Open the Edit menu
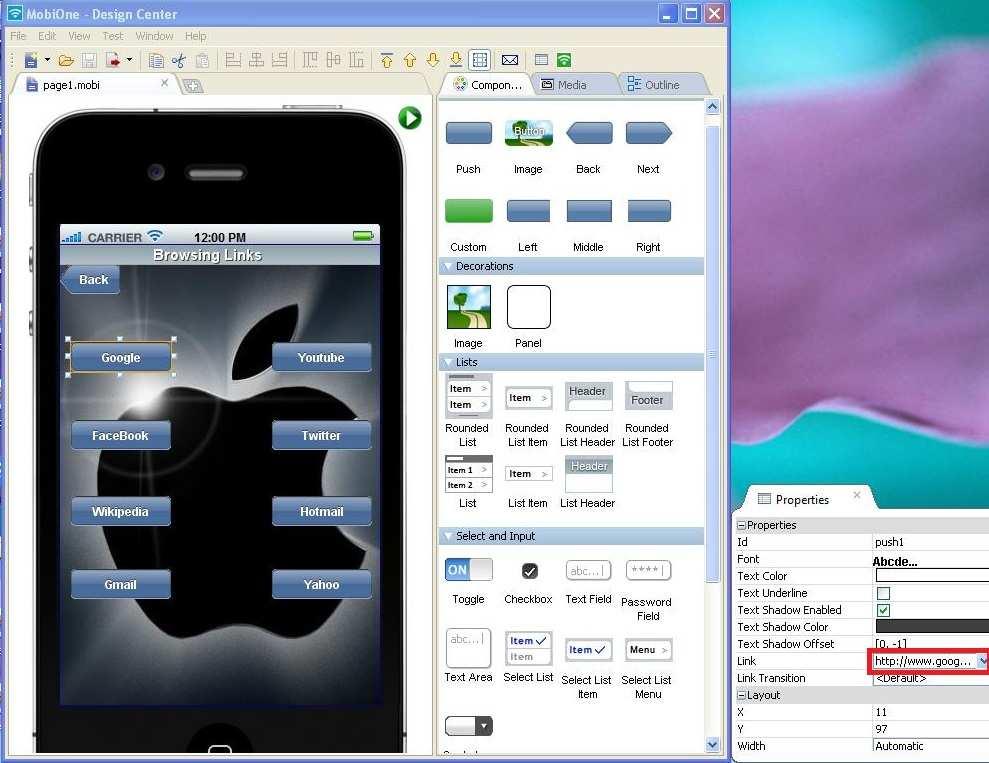This screenshot has height=763, width=989. tap(47, 36)
